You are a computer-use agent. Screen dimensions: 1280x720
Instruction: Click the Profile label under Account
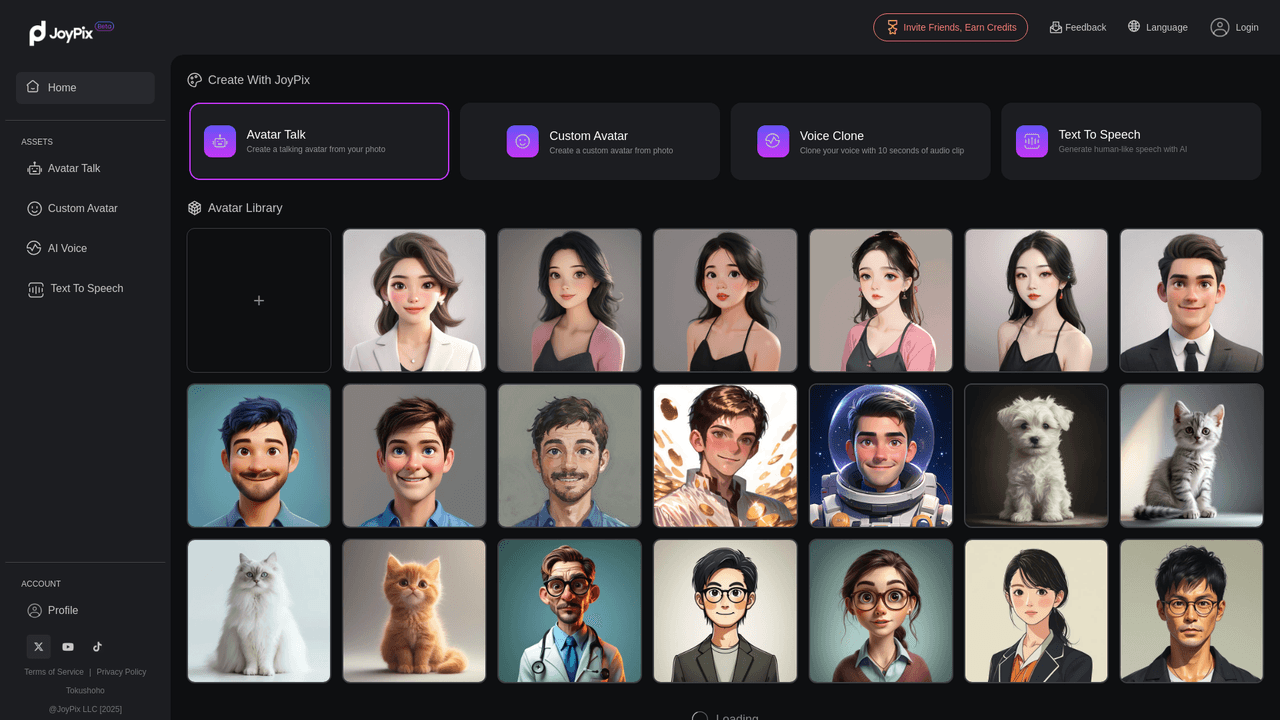[x=63, y=611]
